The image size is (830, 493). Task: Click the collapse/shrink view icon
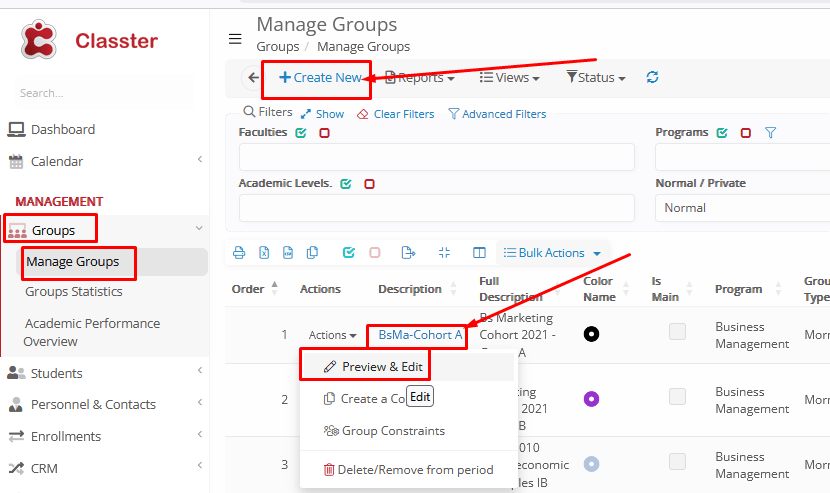pyautogui.click(x=445, y=253)
